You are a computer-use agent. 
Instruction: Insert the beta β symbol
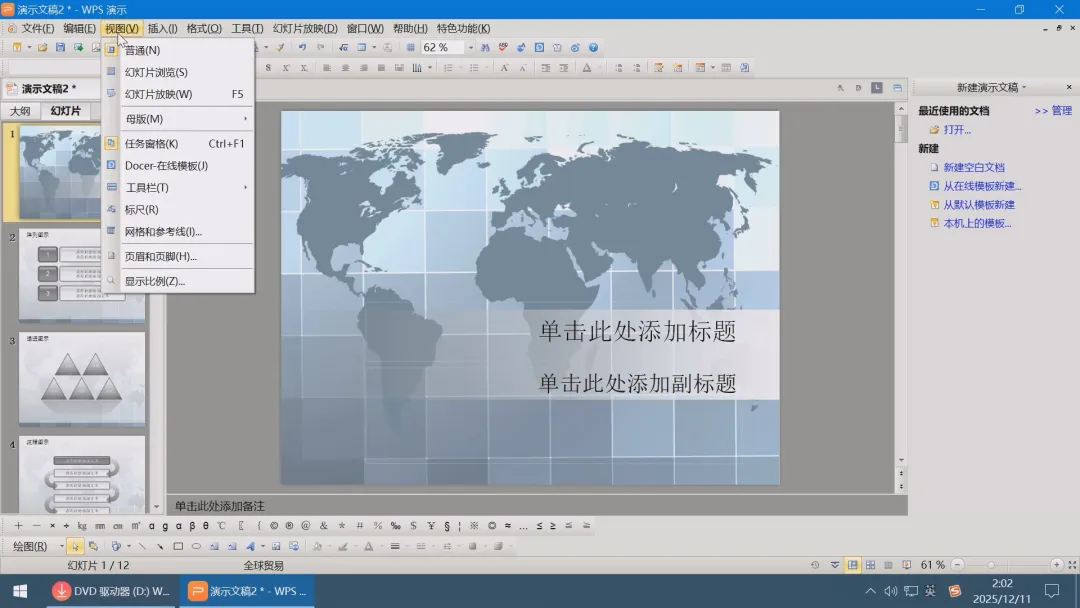(192, 525)
